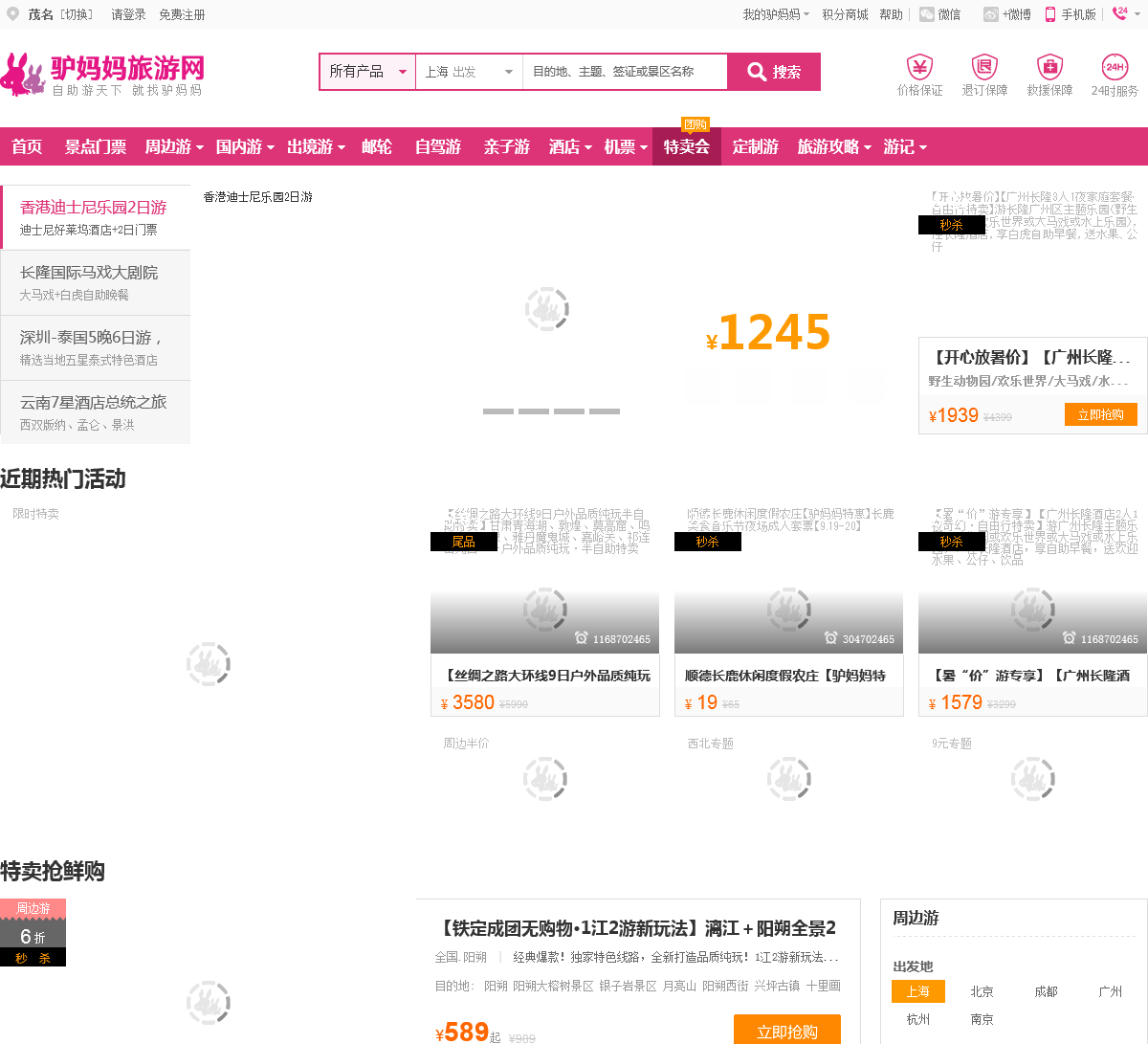Click the location pin icon beside 茂名
Viewport: 1148px width, 1044px height.
12,14
